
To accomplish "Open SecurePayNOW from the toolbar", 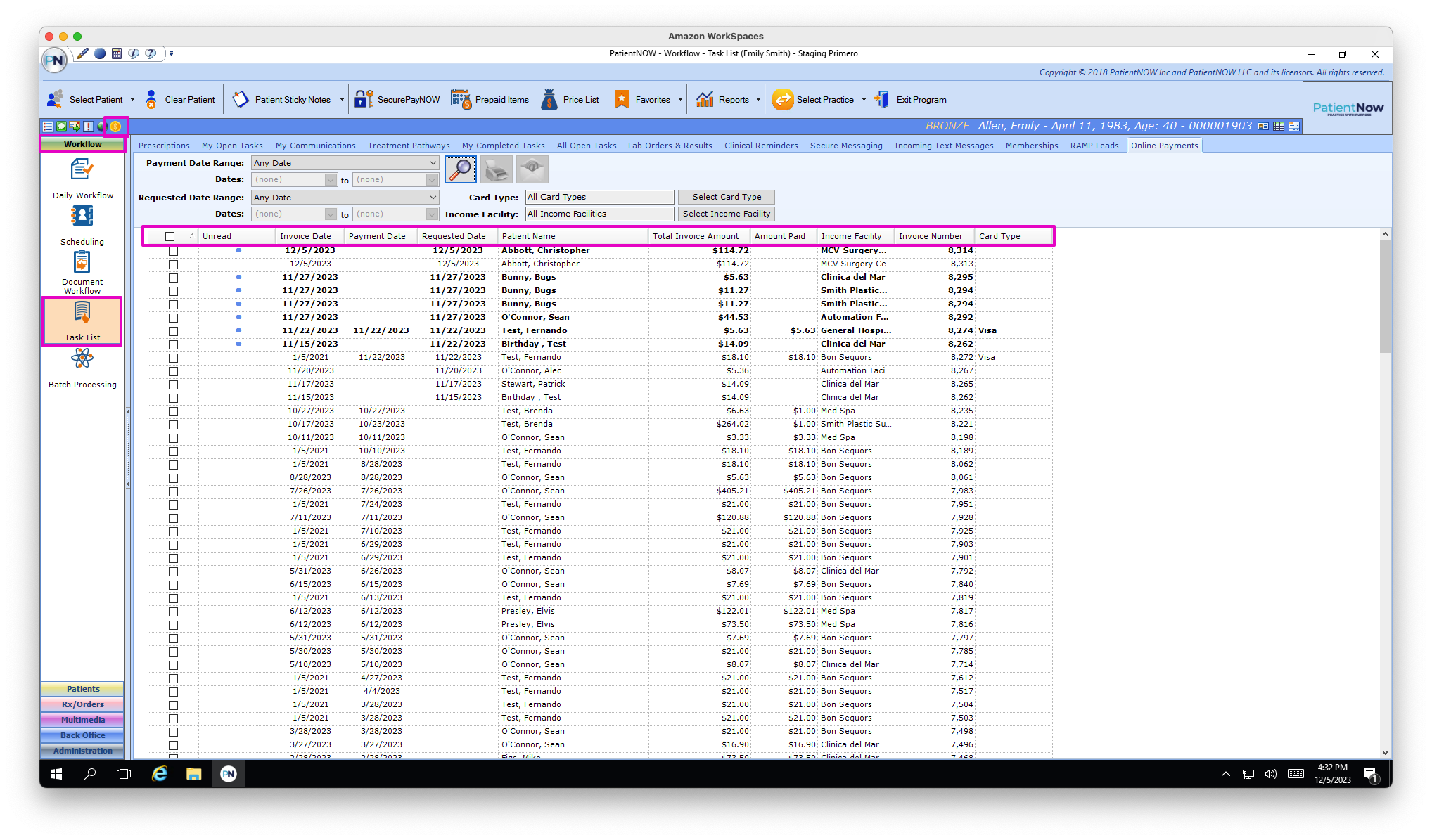I will coord(397,100).
